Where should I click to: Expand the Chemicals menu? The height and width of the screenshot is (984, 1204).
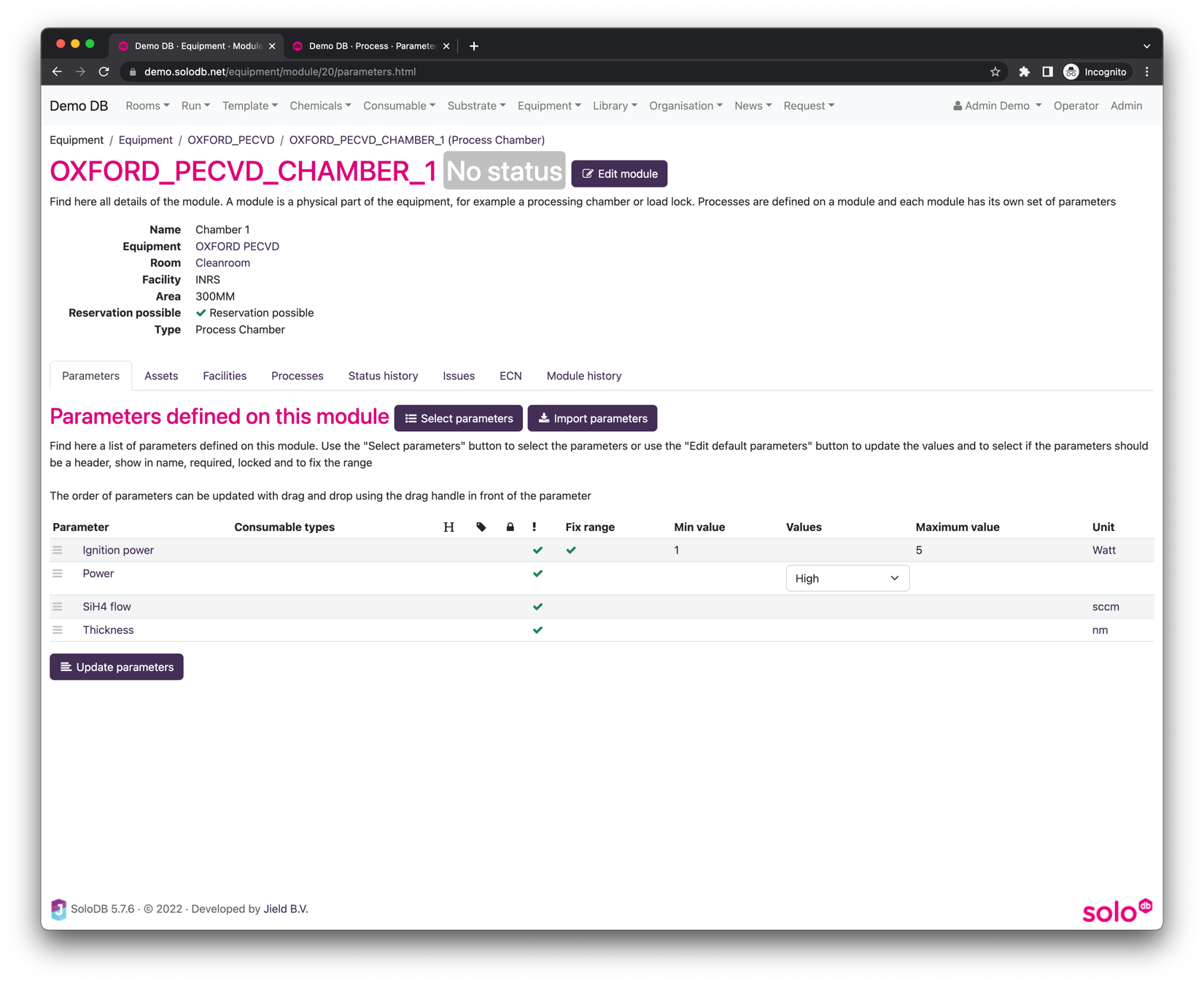point(320,106)
